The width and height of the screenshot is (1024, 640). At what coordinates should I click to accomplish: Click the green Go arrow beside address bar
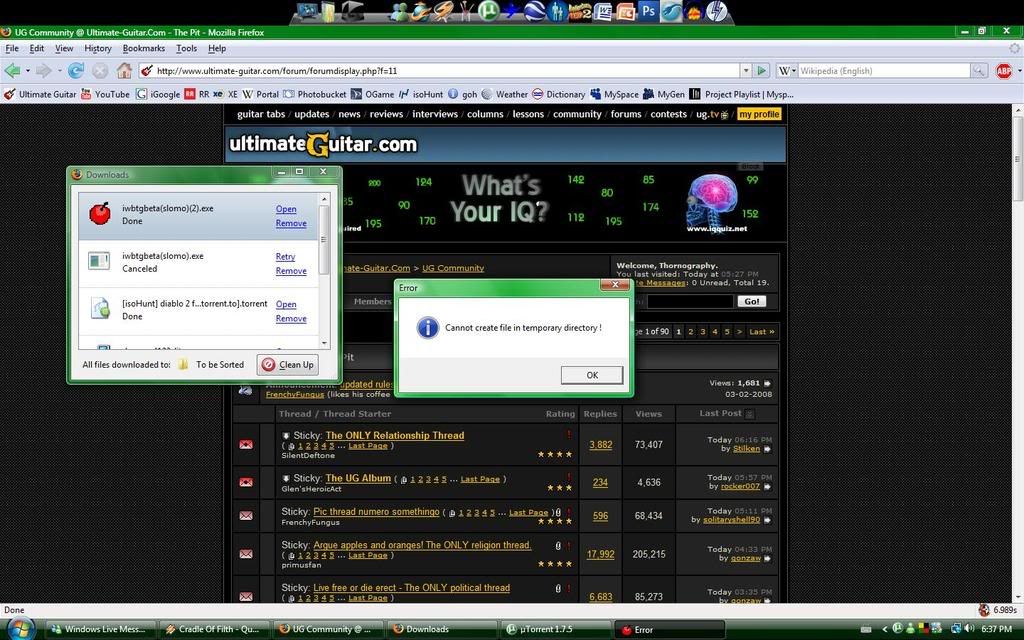point(762,71)
